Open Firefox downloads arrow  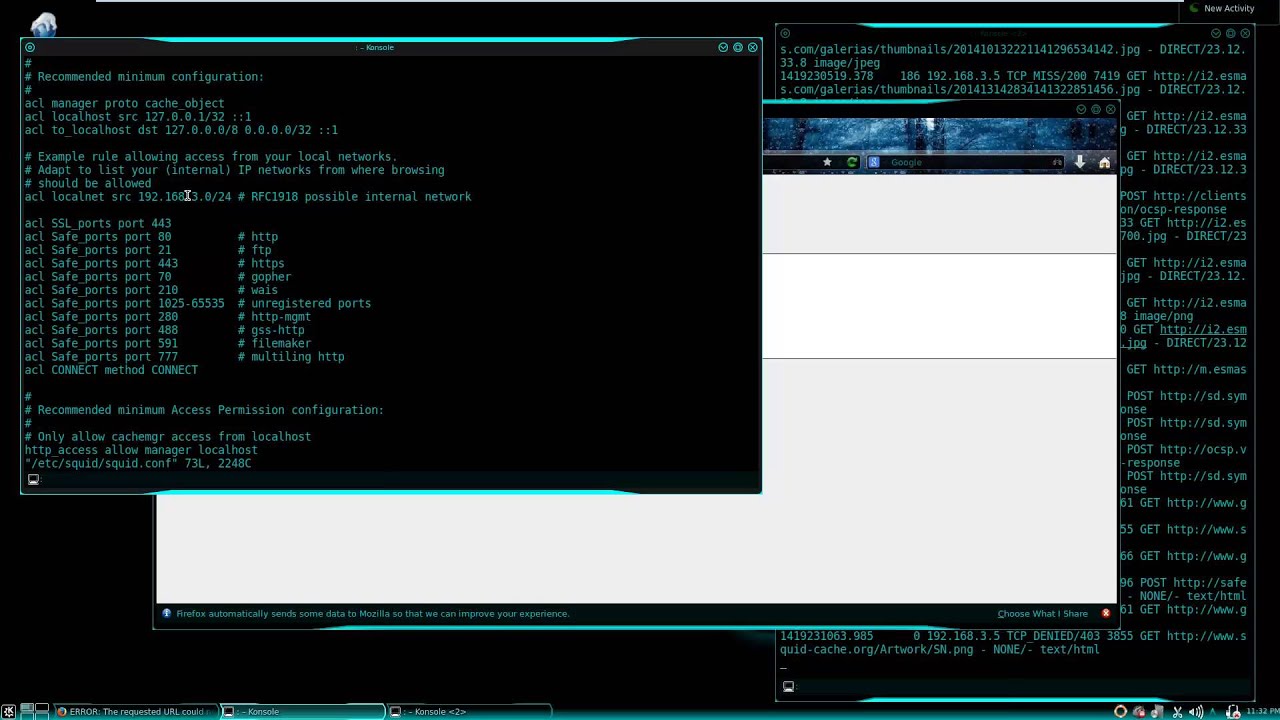[x=1080, y=162]
